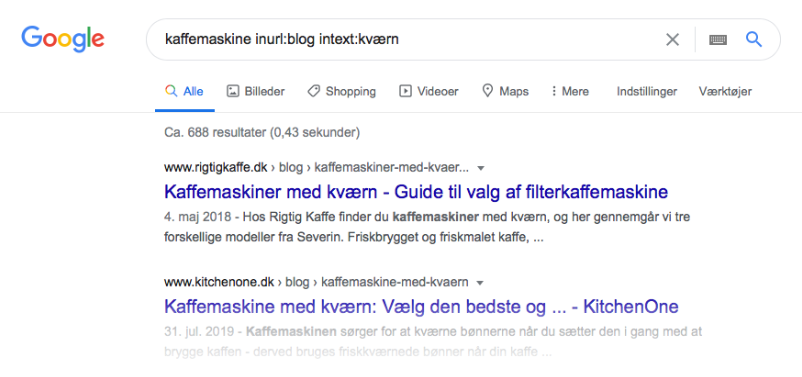Switch to the Billeder tab
This screenshot has width=802, height=377.
[x=256, y=92]
